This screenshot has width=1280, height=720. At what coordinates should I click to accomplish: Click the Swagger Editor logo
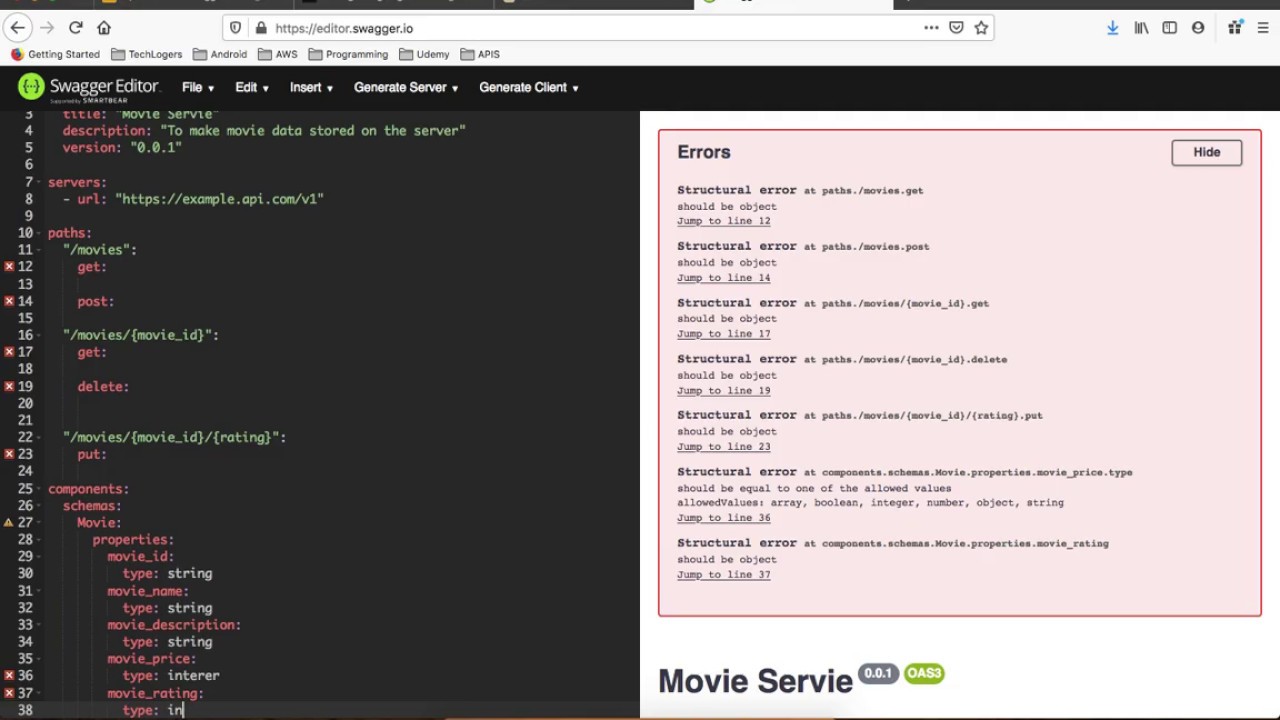tap(88, 88)
